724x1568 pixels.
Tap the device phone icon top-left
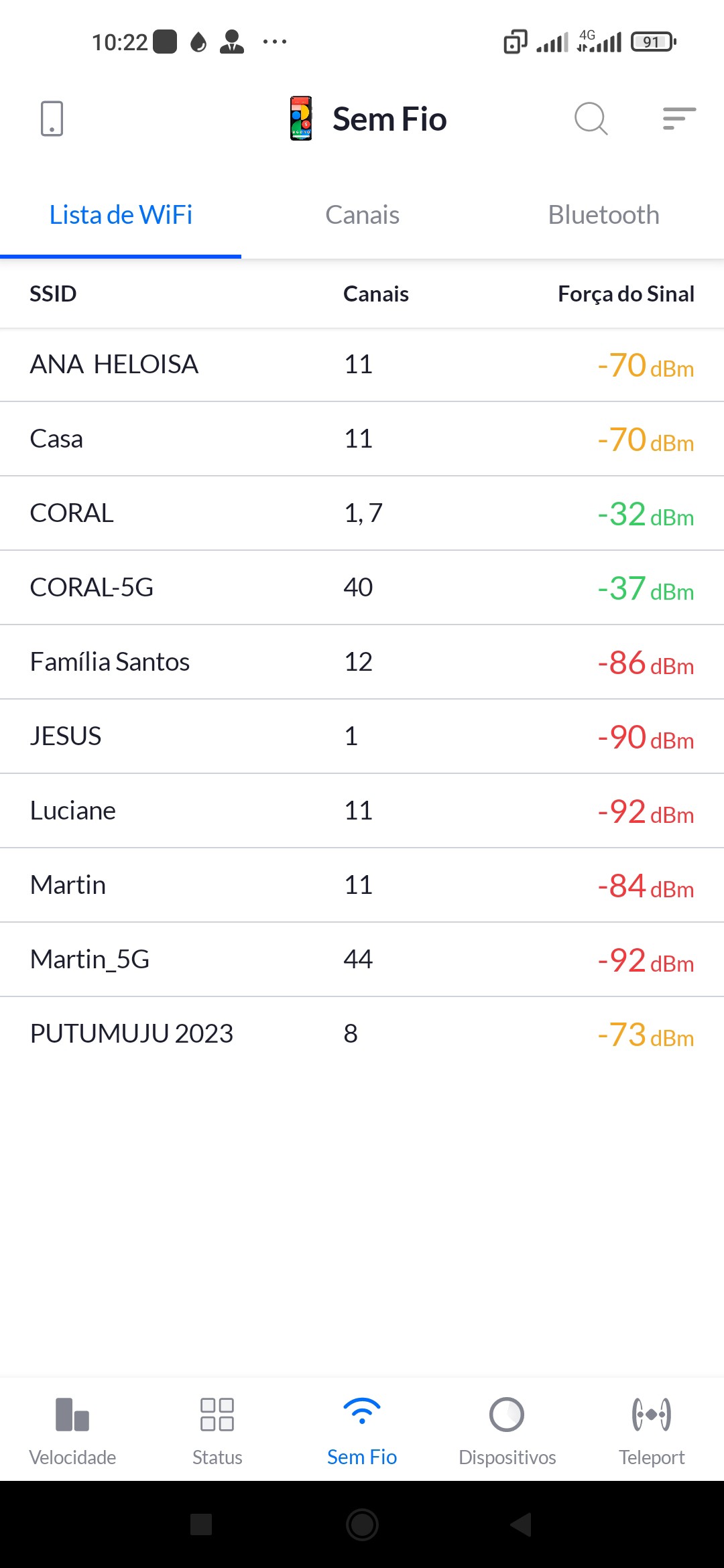pos(52,119)
